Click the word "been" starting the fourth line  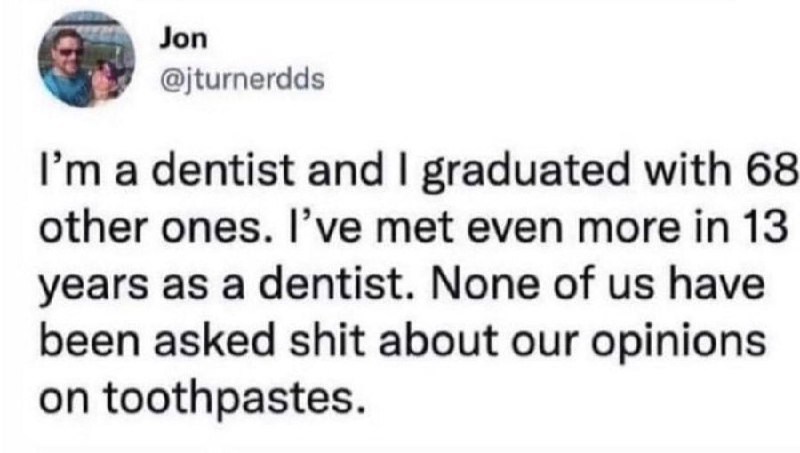click(90, 339)
